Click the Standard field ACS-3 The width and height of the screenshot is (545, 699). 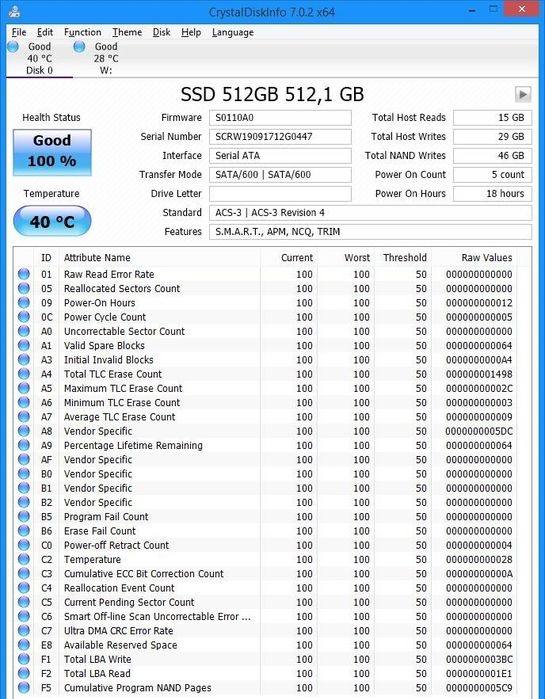tap(370, 213)
